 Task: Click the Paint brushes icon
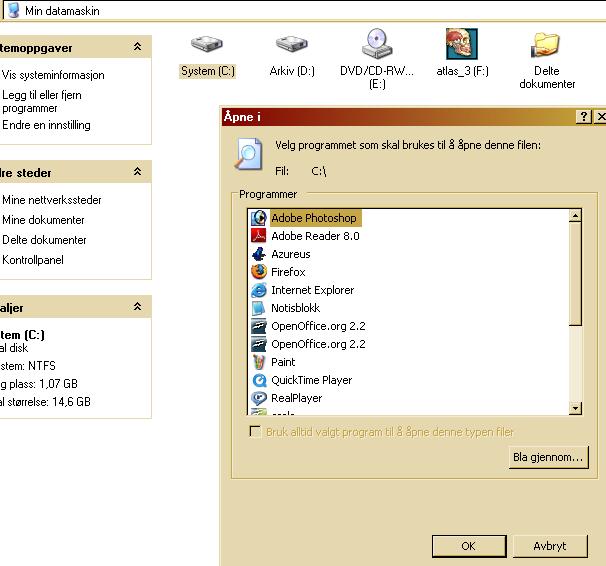click(x=259, y=362)
